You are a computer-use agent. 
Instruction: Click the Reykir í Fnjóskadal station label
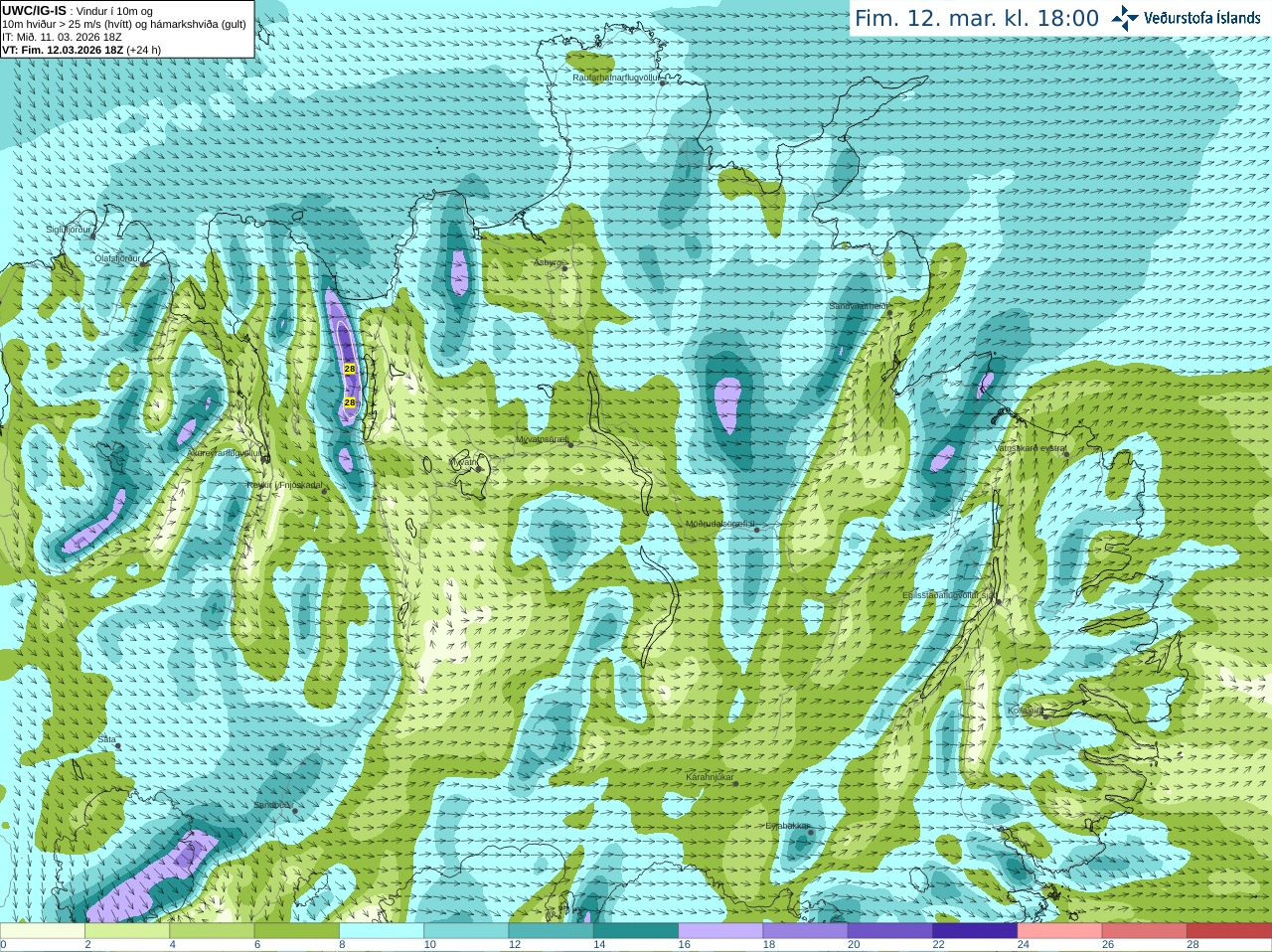[285, 485]
